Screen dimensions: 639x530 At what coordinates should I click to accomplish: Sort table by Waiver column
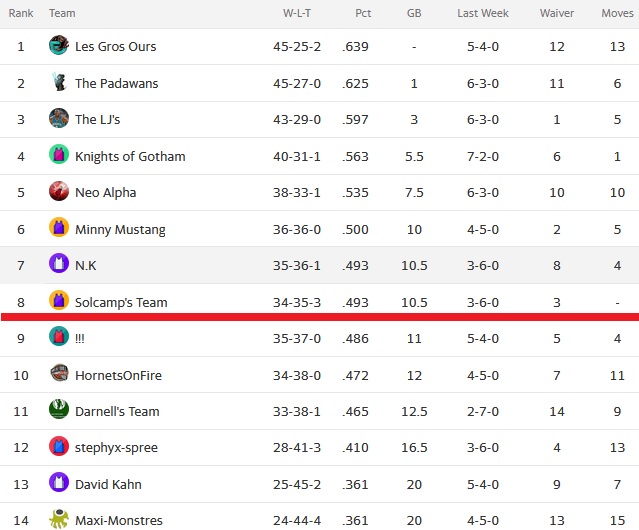coord(557,13)
